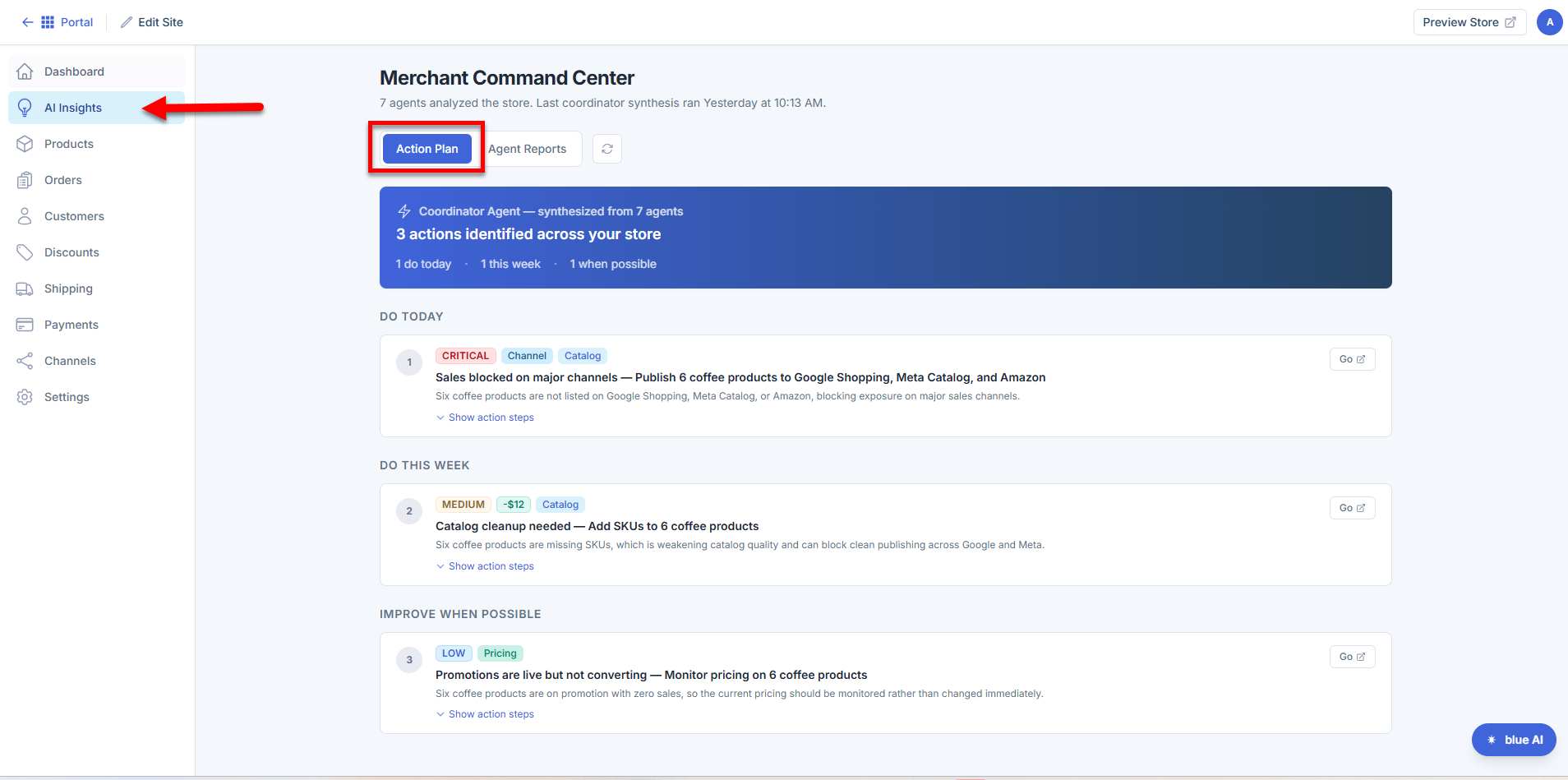Go to Products in the sidebar
1568x780 pixels.
(97, 144)
